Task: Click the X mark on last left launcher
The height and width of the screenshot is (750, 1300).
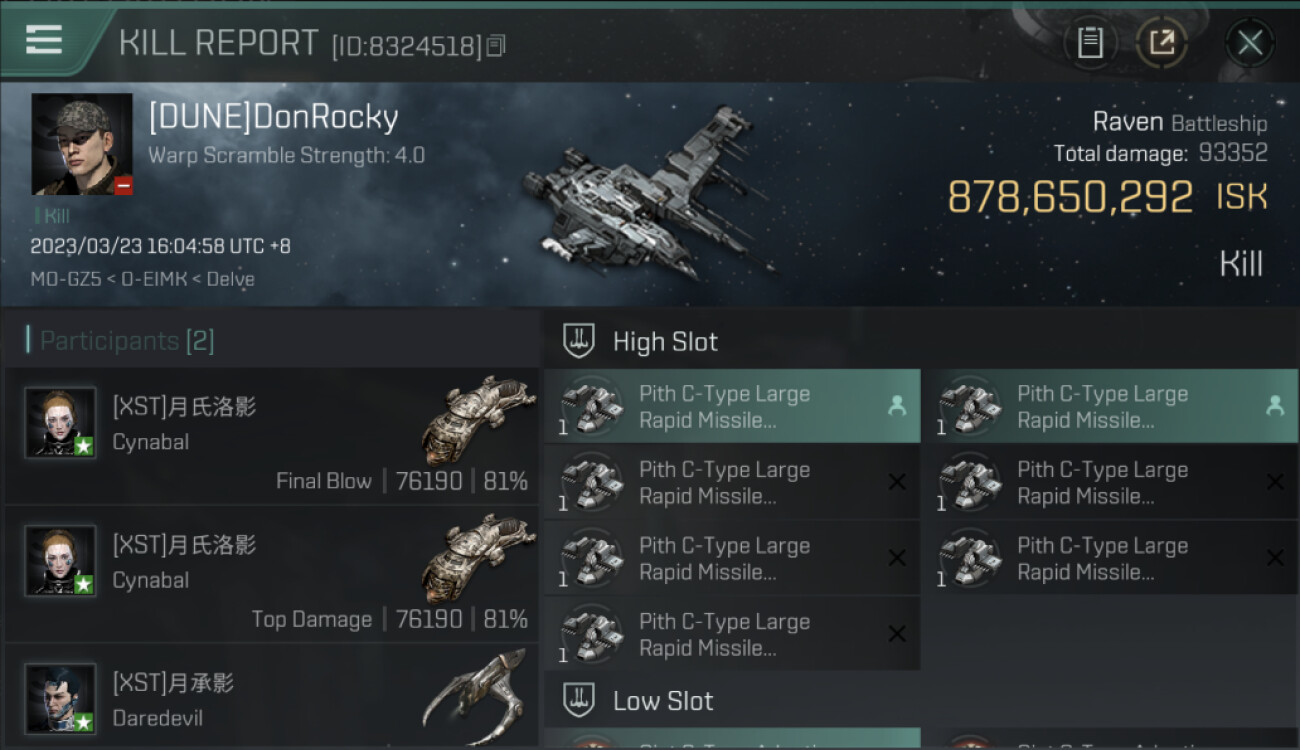Action: pos(897,634)
